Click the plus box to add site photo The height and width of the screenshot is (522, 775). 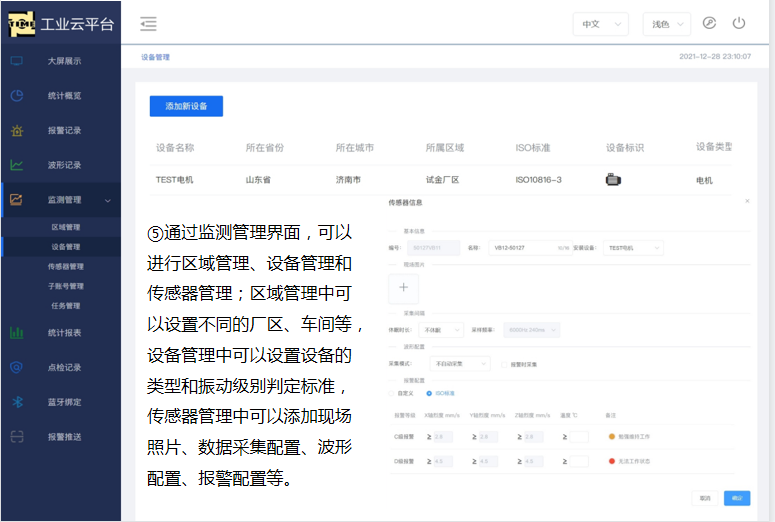click(x=403, y=287)
